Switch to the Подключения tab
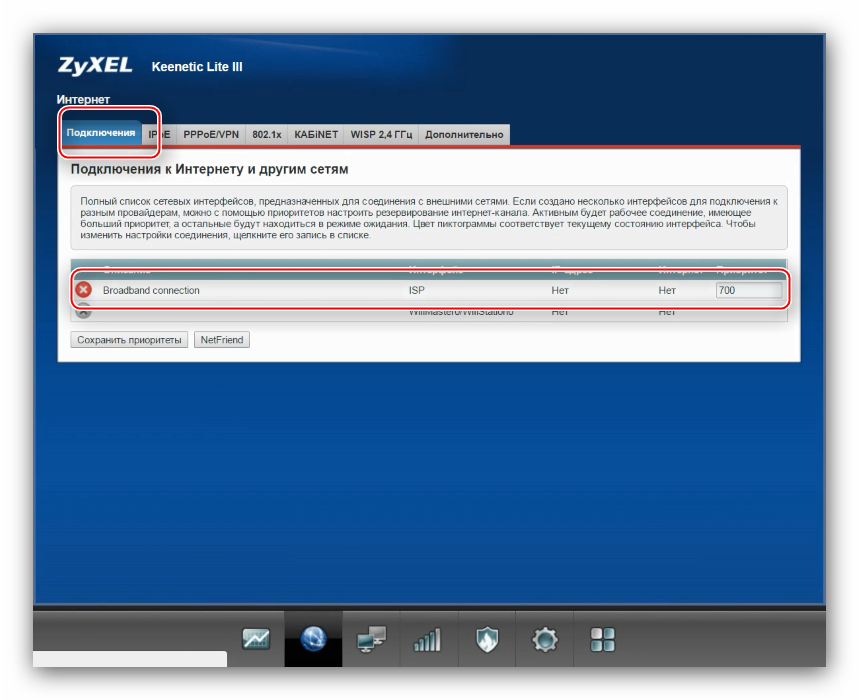Image resolution: width=859 pixels, height=700 pixels. click(101, 133)
